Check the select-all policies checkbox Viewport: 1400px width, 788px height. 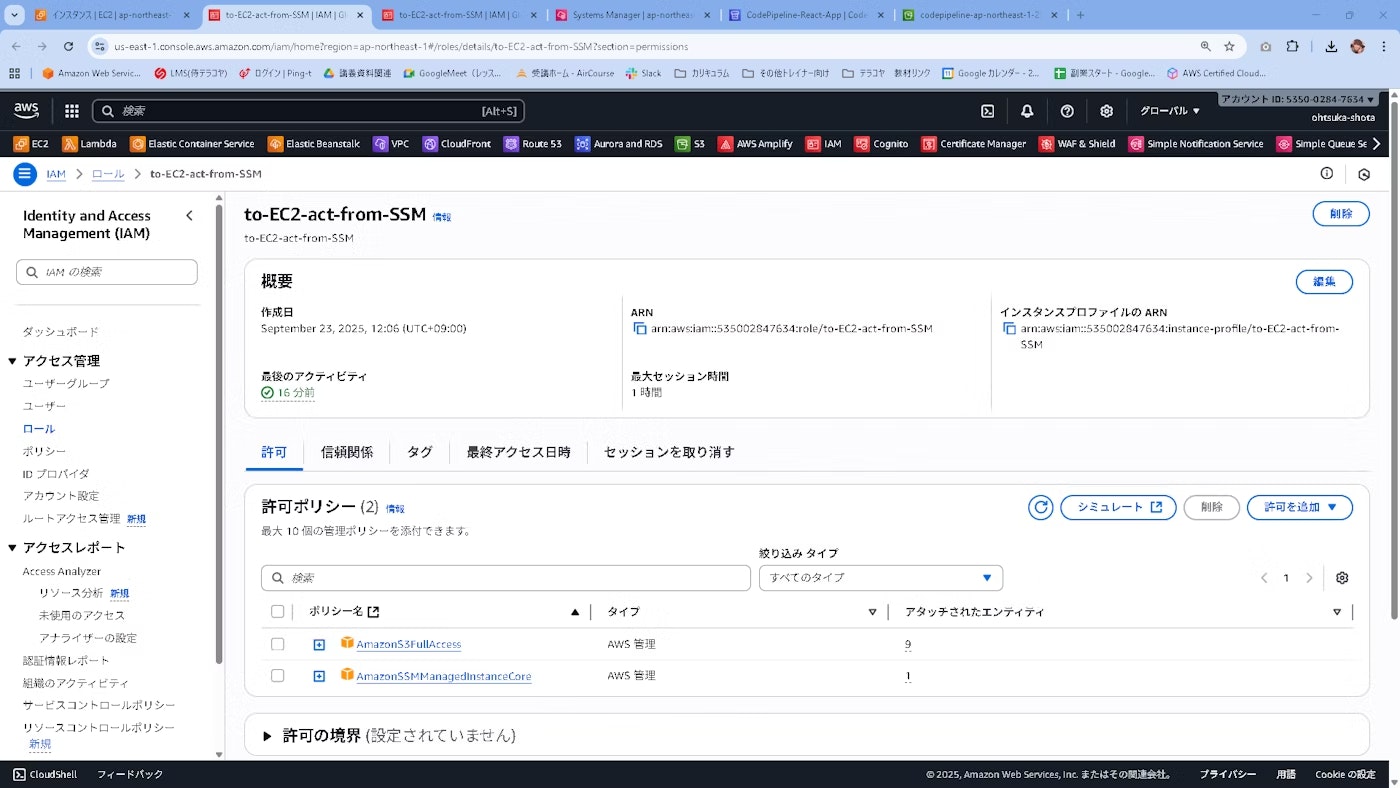[277, 611]
